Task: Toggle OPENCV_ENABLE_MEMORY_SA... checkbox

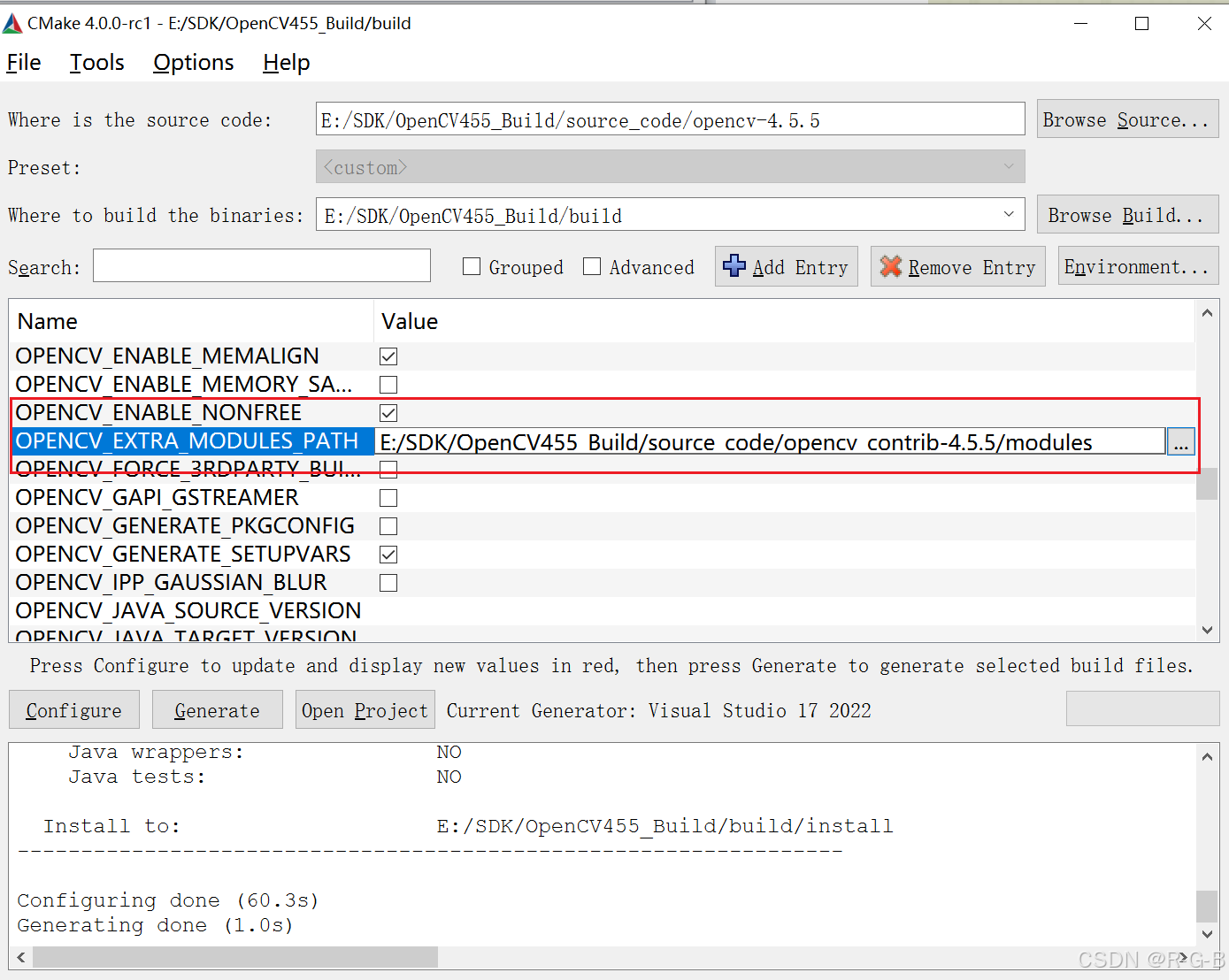Action: (388, 385)
